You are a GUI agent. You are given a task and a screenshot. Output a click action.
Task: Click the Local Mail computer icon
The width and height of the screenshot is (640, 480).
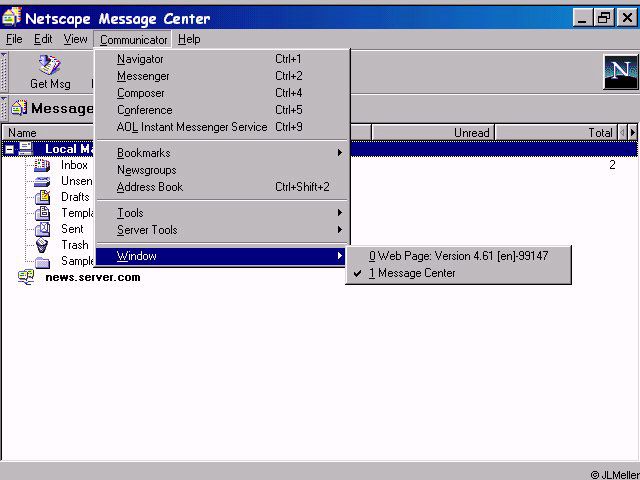26,149
